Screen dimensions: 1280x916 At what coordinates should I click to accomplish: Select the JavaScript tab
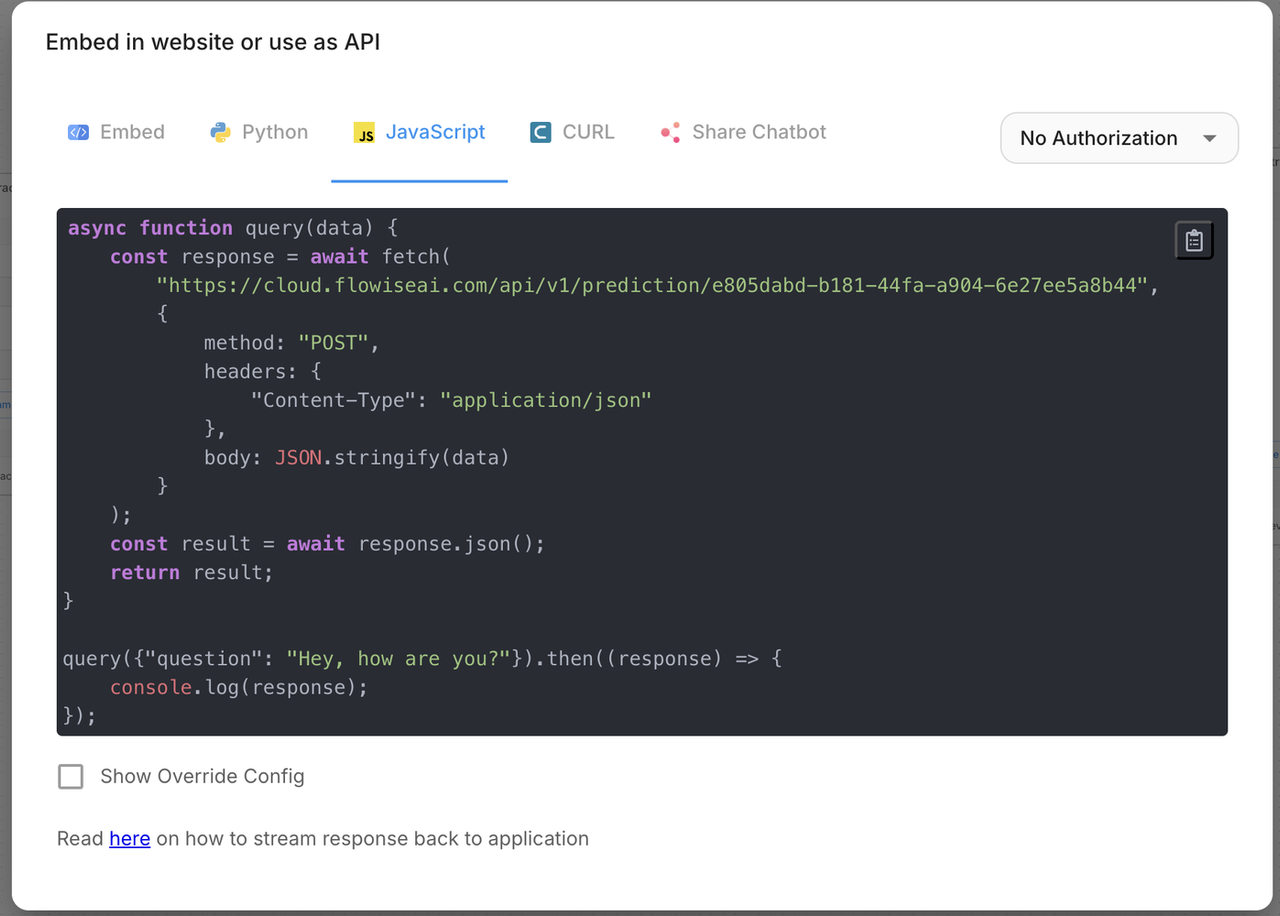point(420,133)
